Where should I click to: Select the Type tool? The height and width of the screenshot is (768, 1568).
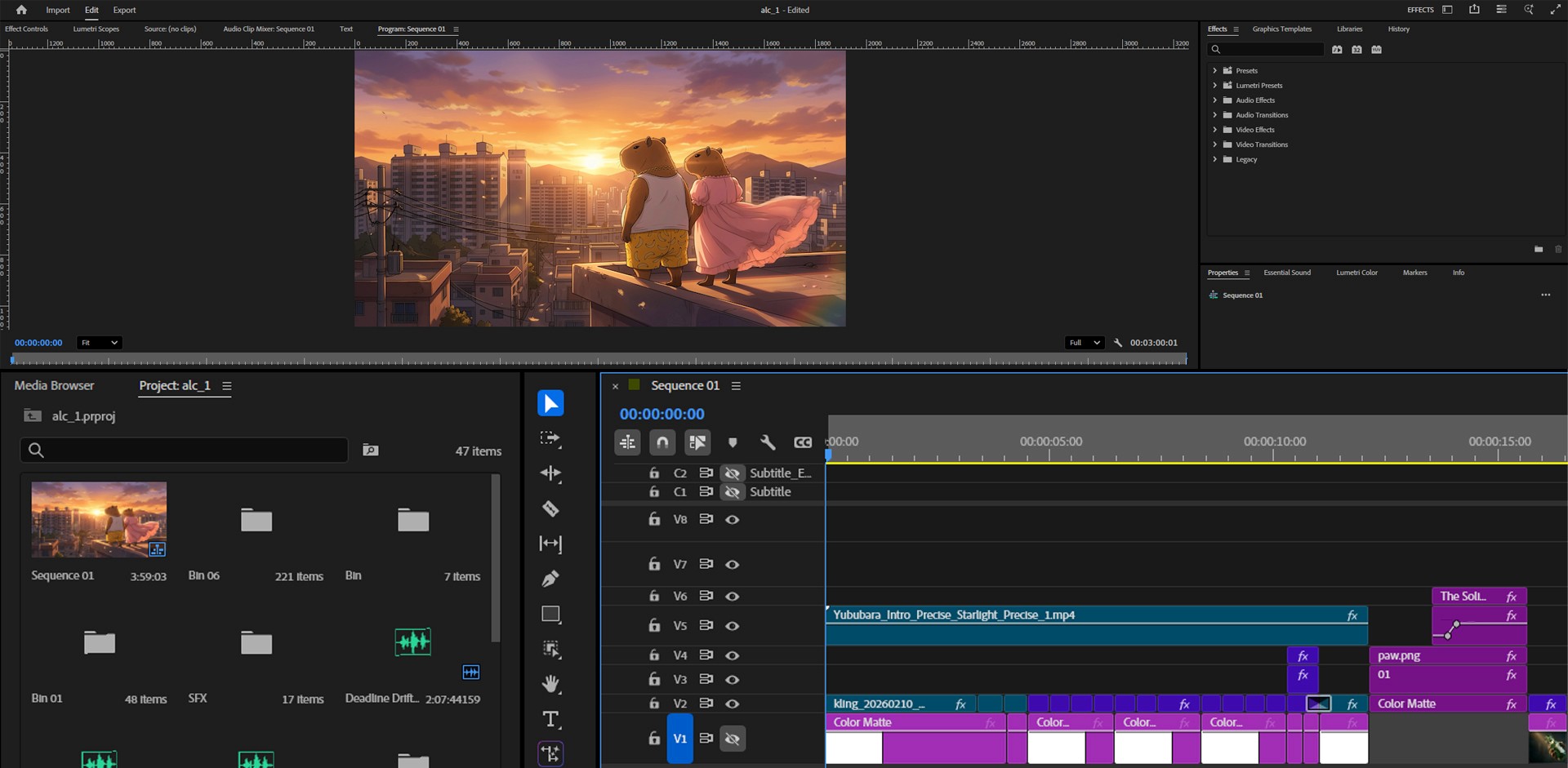pos(550,719)
